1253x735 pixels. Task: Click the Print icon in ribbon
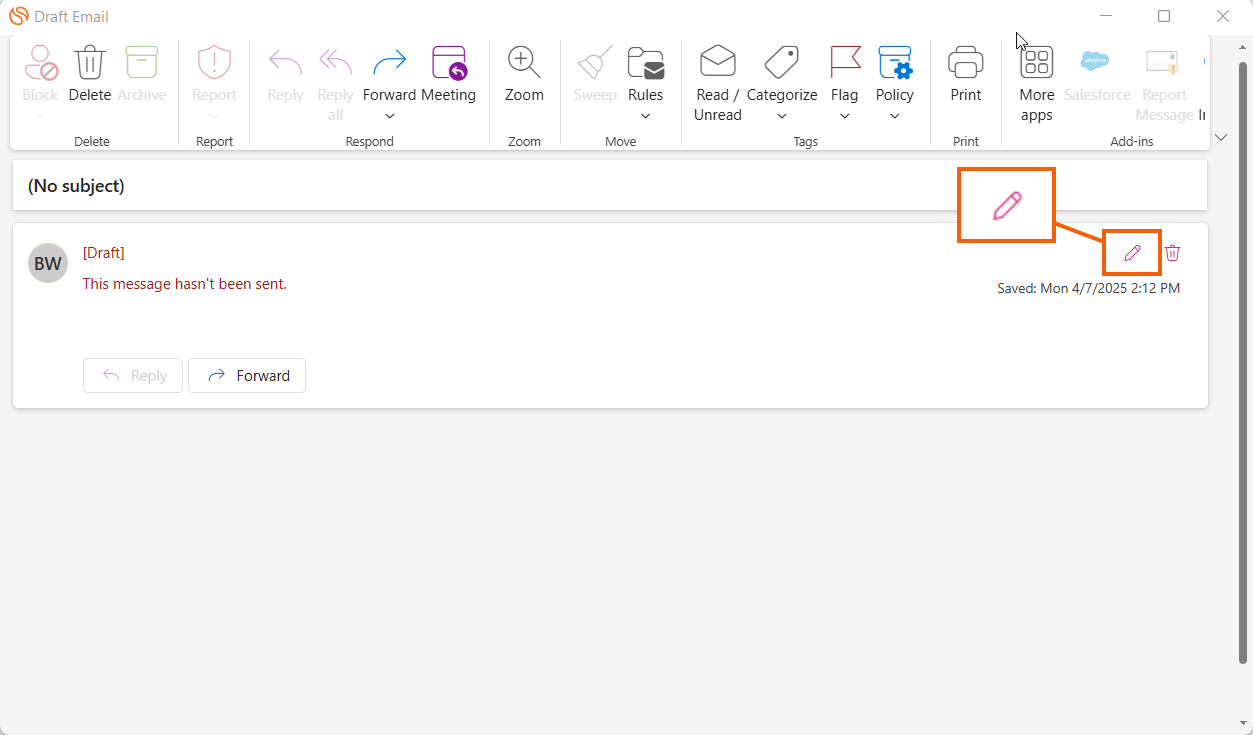coord(965,63)
